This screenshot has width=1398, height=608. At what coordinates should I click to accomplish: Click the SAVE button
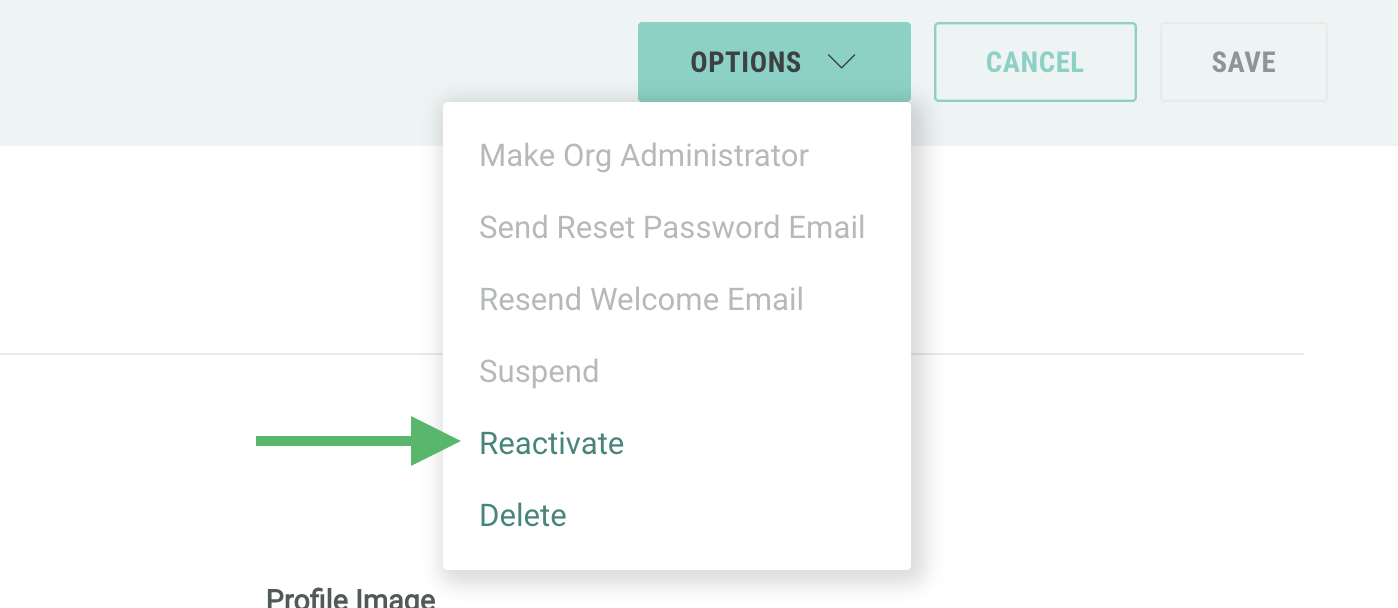1243,62
